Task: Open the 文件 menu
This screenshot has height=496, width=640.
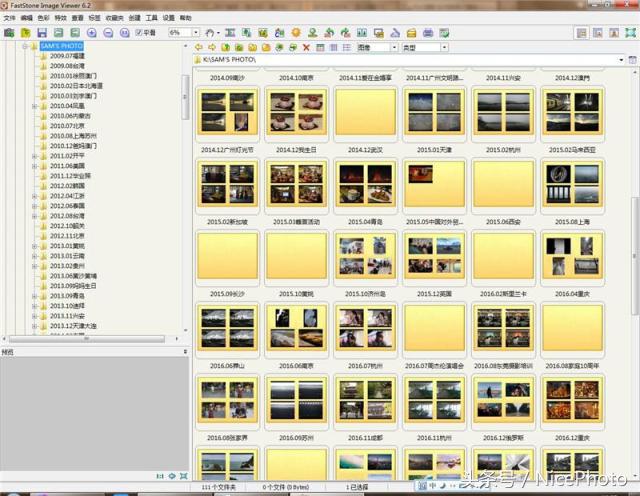Action: point(9,18)
